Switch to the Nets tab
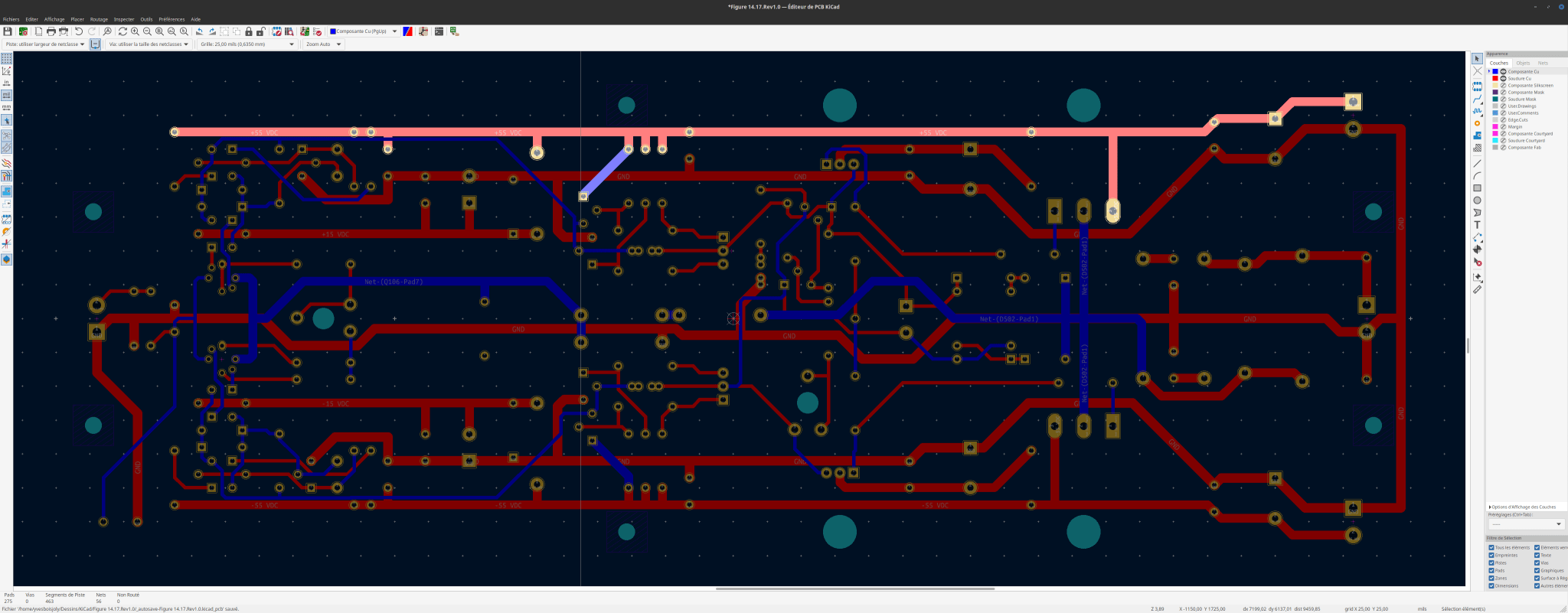The height and width of the screenshot is (613, 1568). coord(1543,63)
